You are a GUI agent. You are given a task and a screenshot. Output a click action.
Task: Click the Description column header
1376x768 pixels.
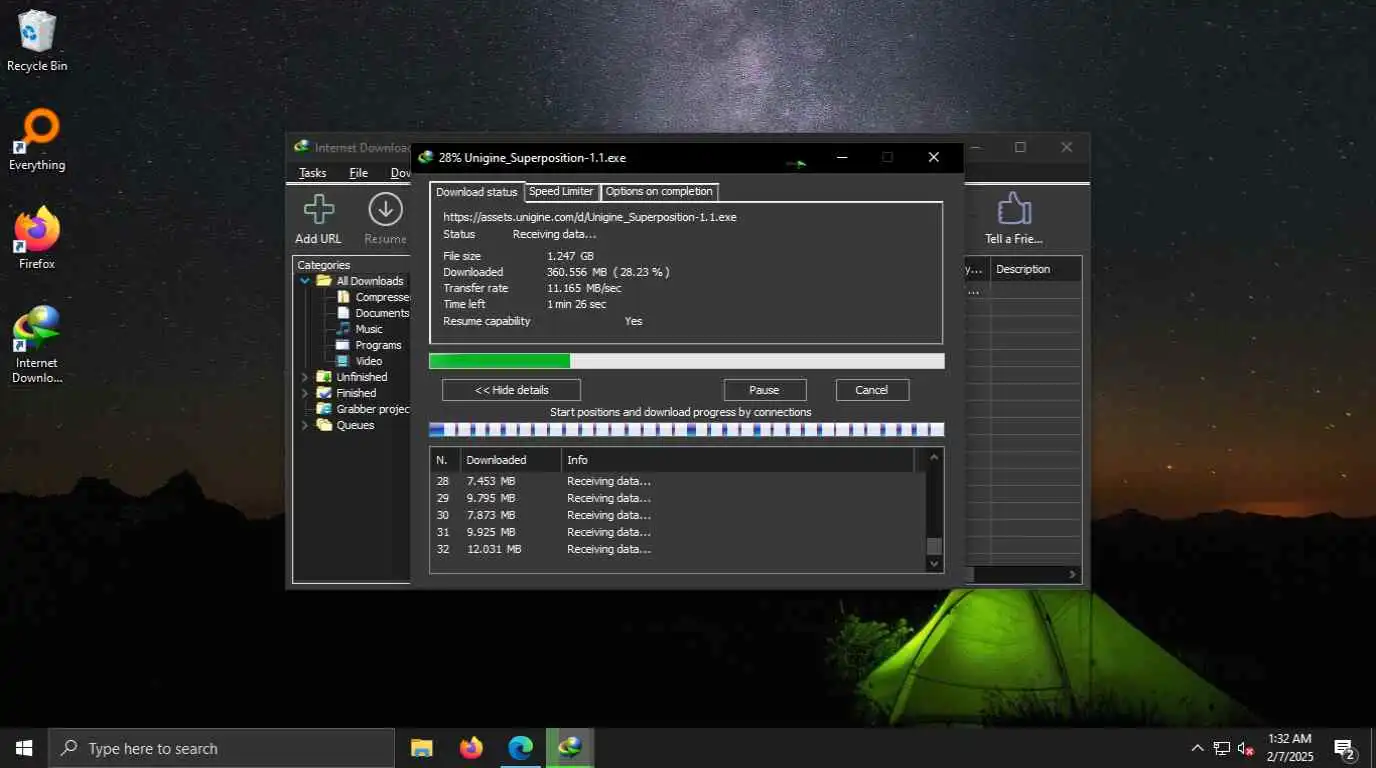tap(1036, 269)
